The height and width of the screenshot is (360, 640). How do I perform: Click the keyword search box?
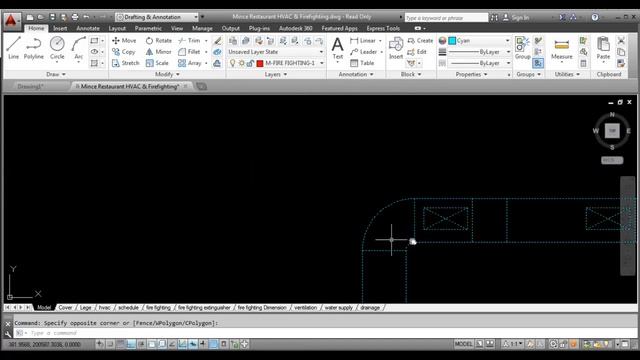[x=446, y=18]
